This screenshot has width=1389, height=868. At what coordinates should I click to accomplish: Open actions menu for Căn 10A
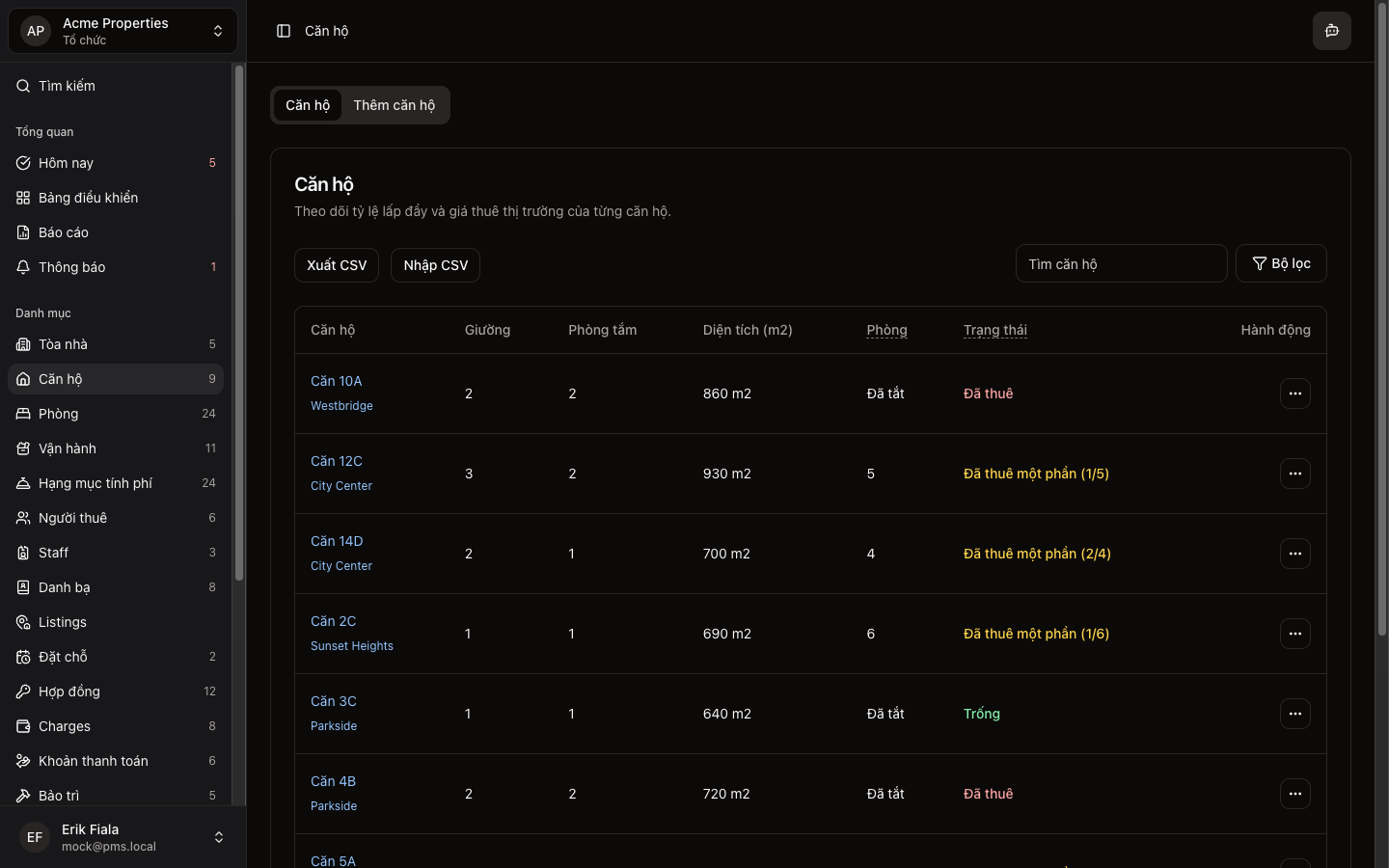coord(1294,393)
